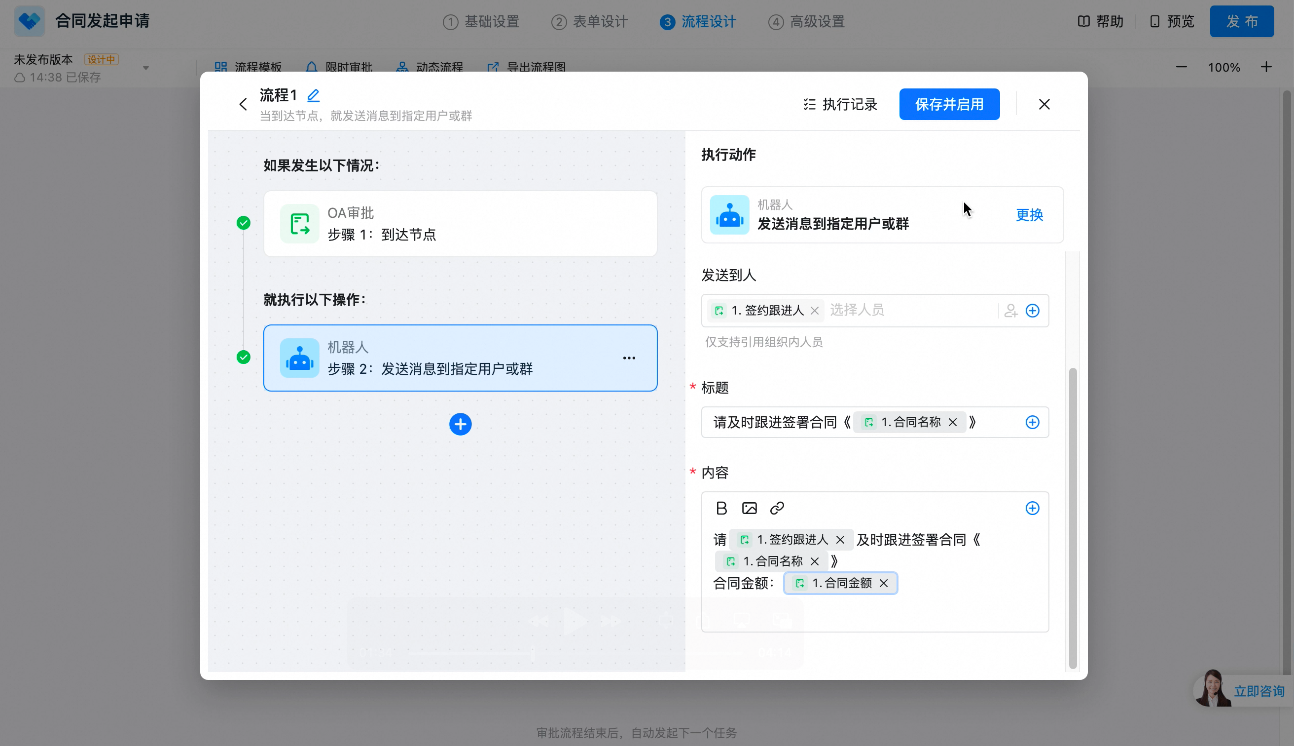Screen dimensions: 1294x746
Task: Select the OA审批 step 1 card
Action: point(460,224)
